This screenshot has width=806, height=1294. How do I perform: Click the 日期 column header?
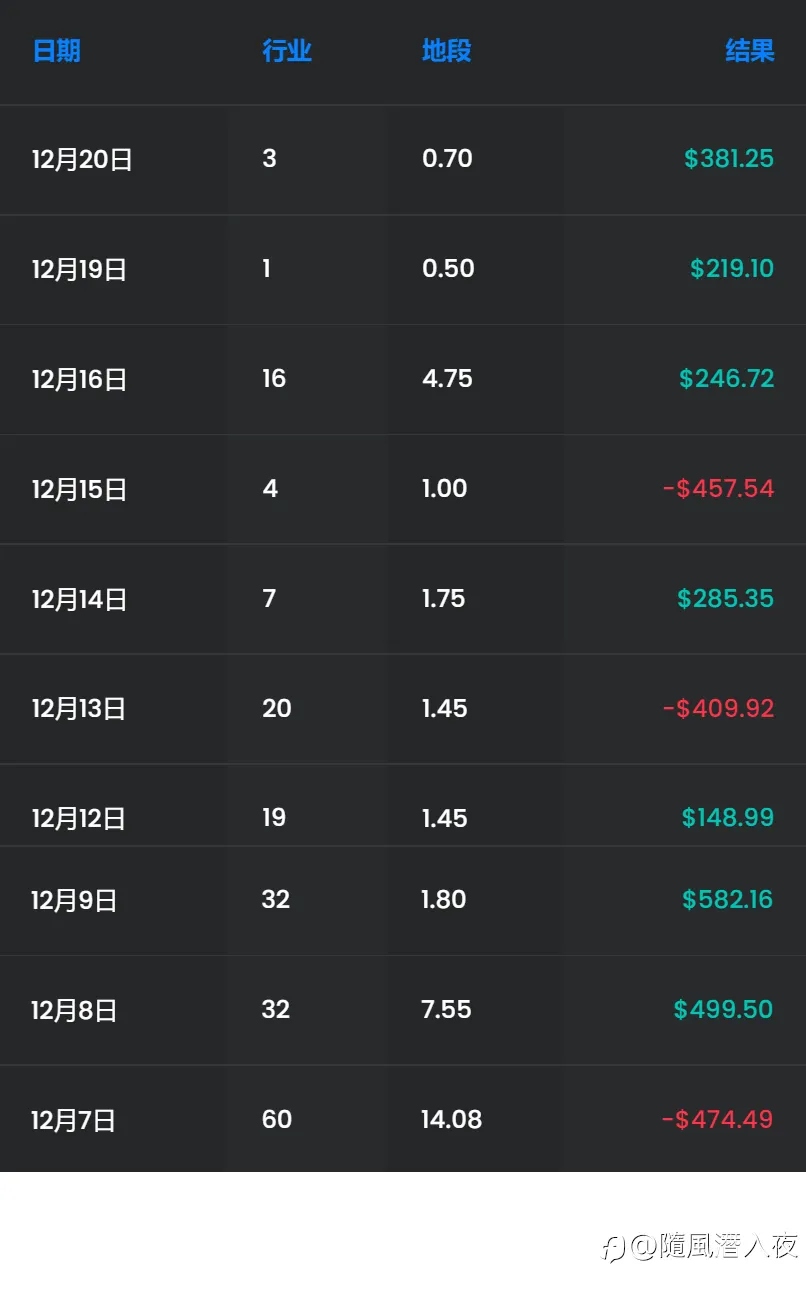(56, 51)
